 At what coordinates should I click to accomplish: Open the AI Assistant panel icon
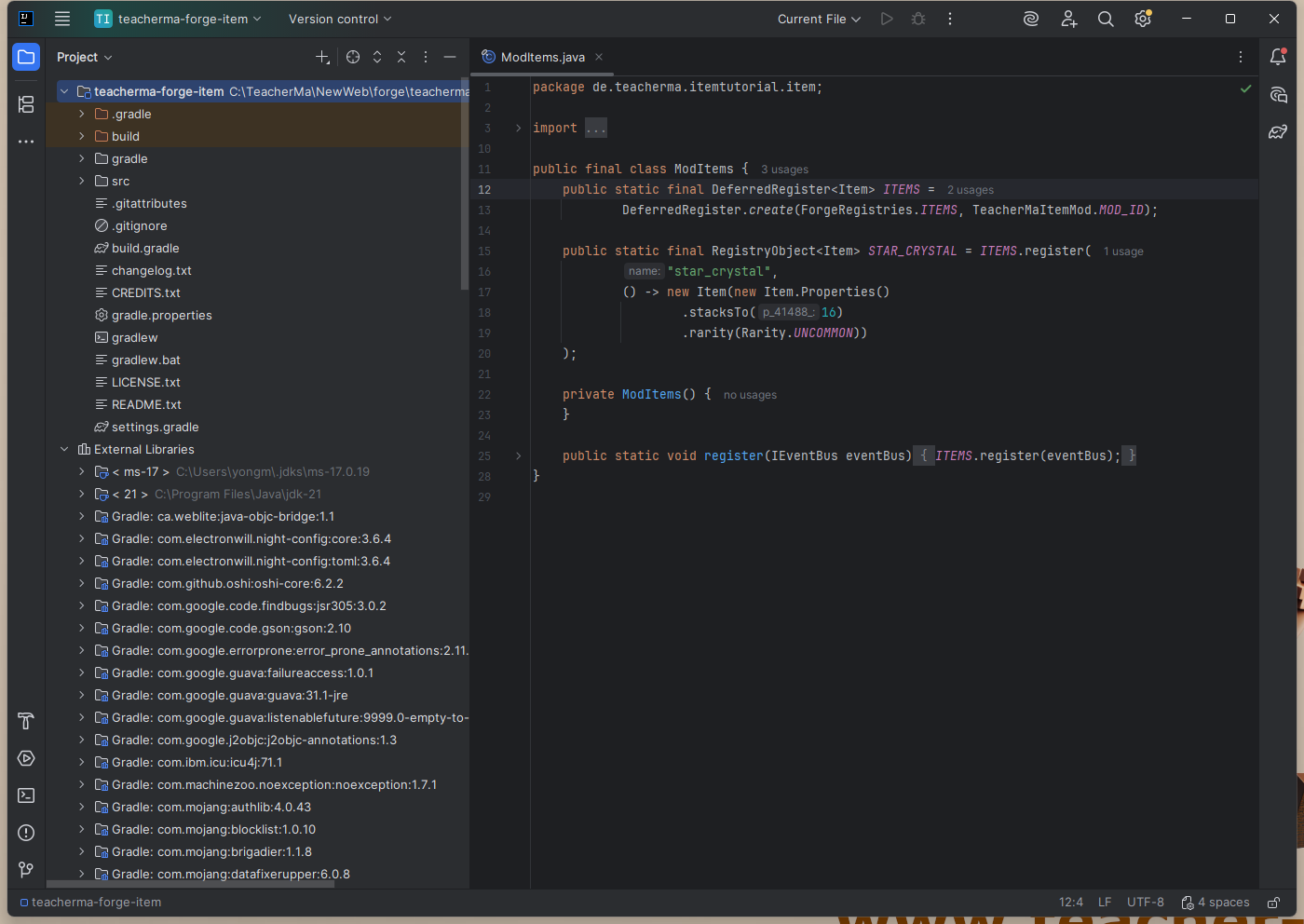pos(1278,95)
